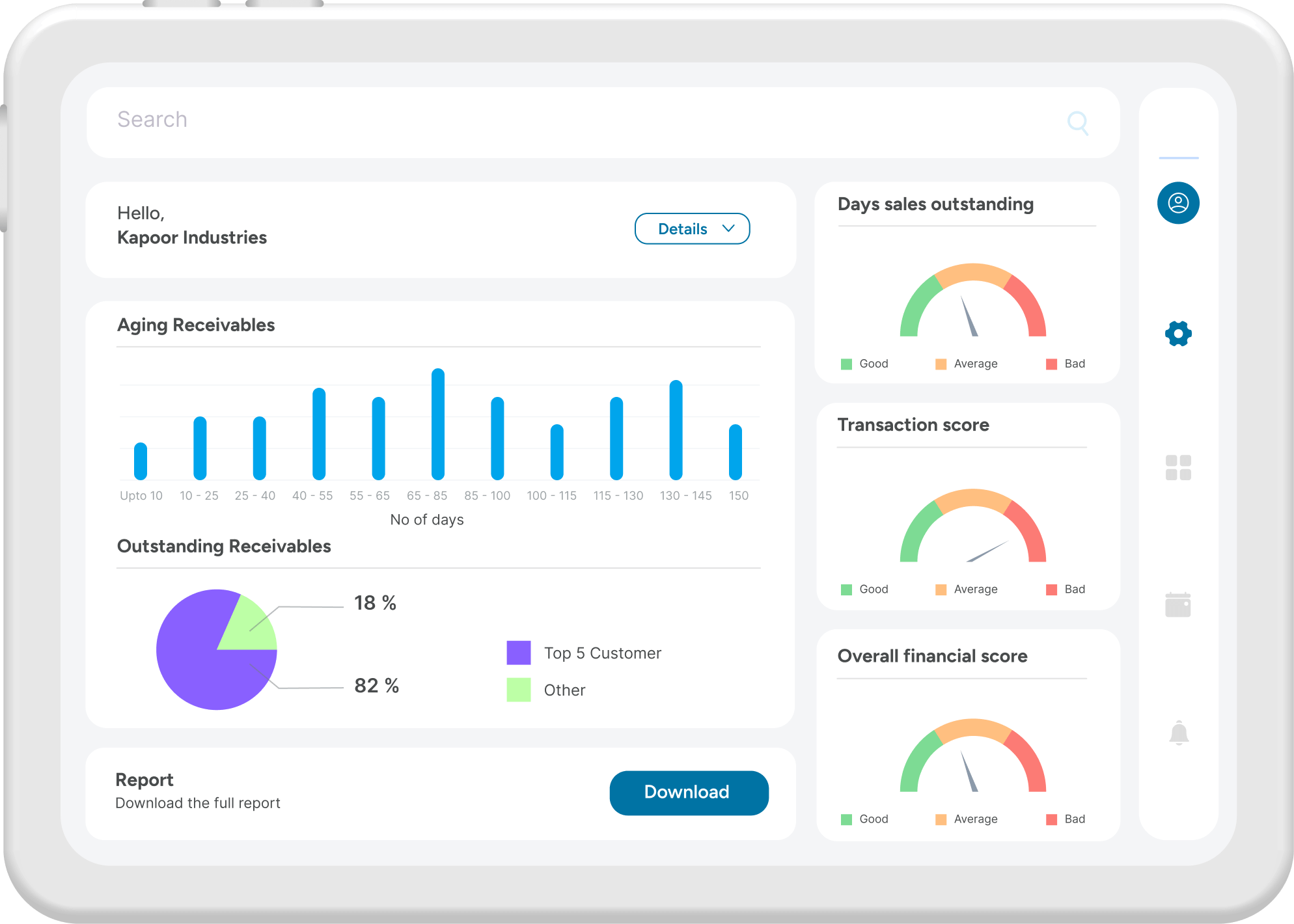This screenshot has height=924, width=1294.
Task: Open the calendar icon in sidebar
Action: click(1177, 605)
